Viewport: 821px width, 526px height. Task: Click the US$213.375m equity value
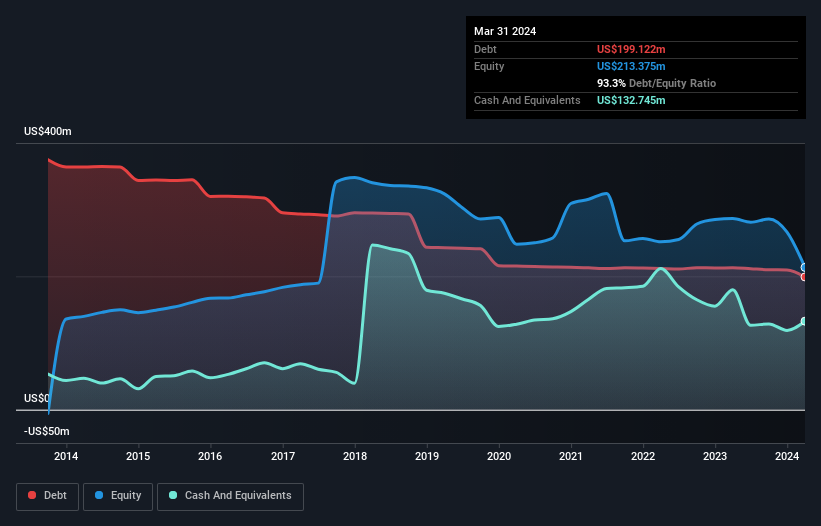[631, 66]
